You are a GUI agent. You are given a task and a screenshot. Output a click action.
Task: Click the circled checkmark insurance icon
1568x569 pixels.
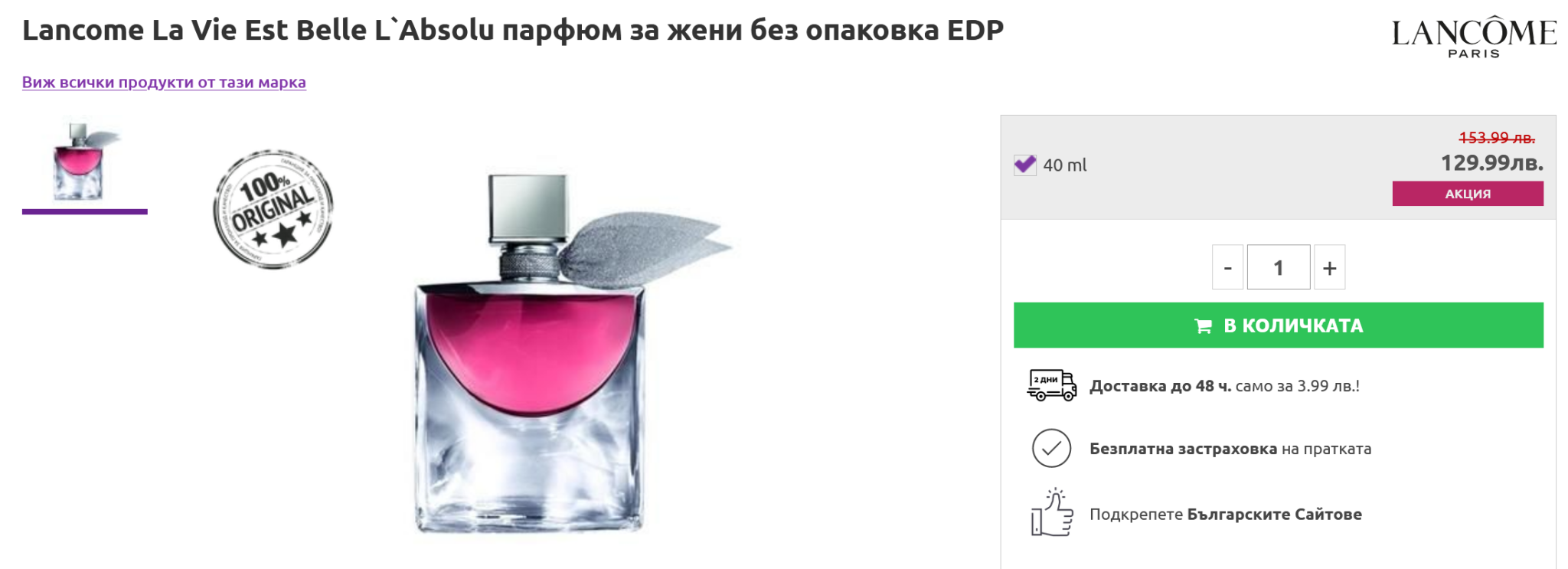1051,448
